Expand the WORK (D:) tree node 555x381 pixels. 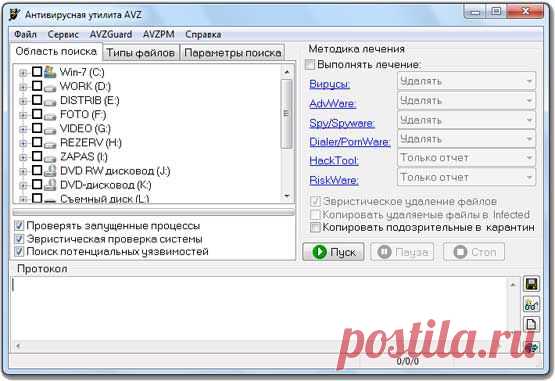(23, 87)
